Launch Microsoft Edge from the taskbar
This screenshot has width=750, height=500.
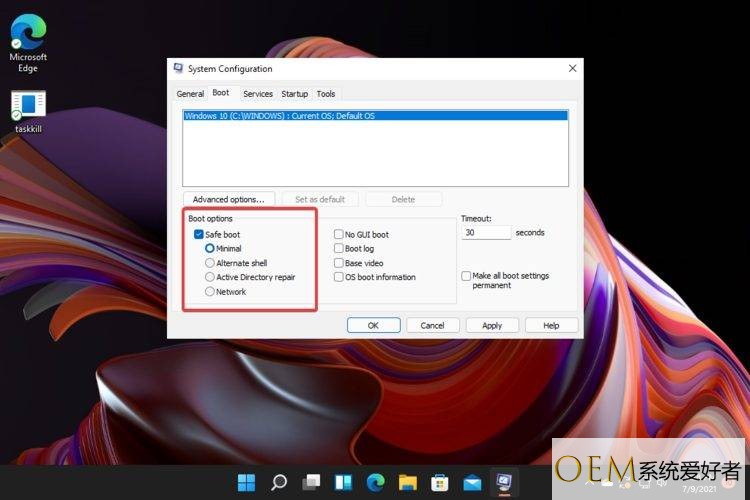click(375, 482)
